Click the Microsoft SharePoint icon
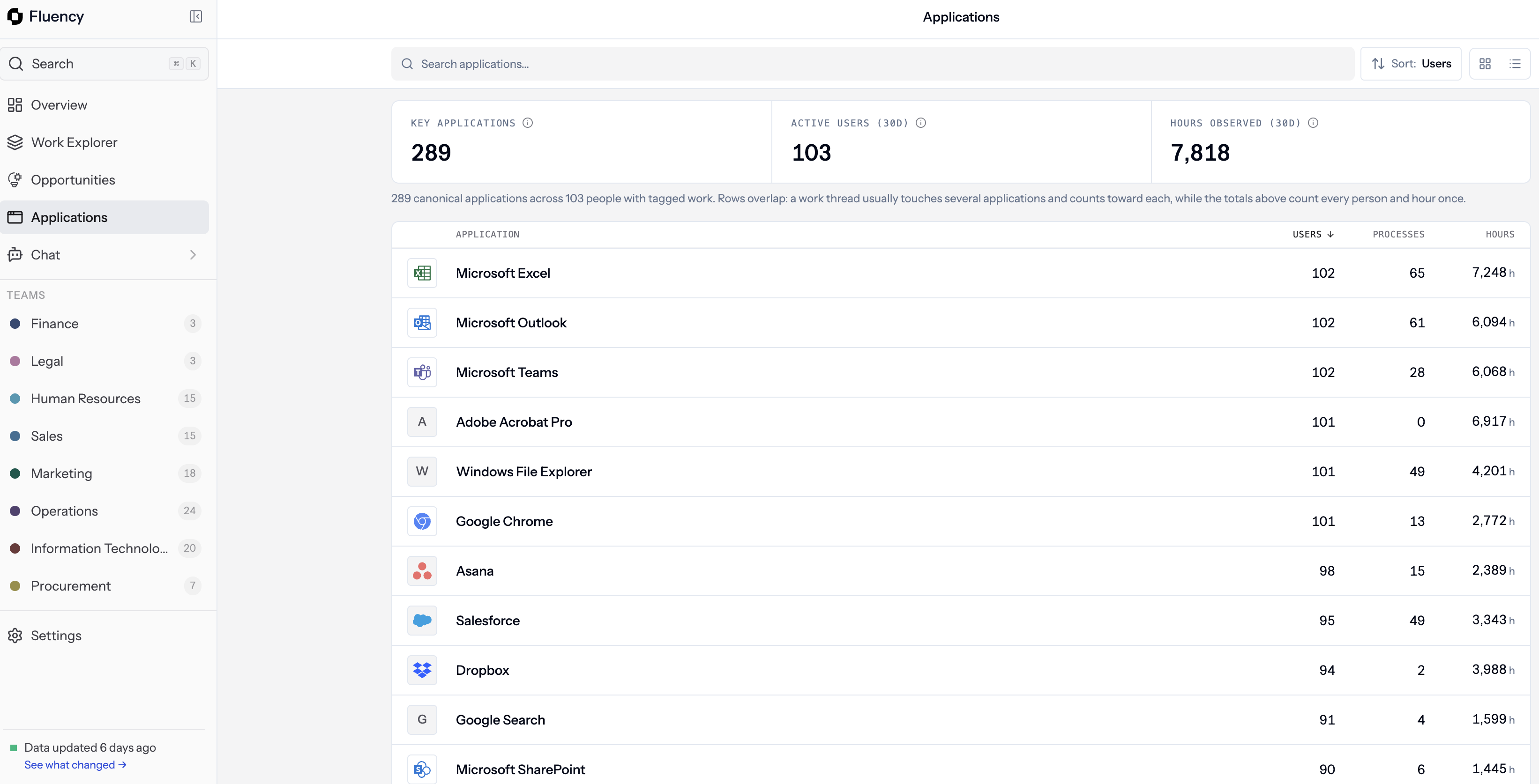This screenshot has width=1539, height=784. click(422, 769)
